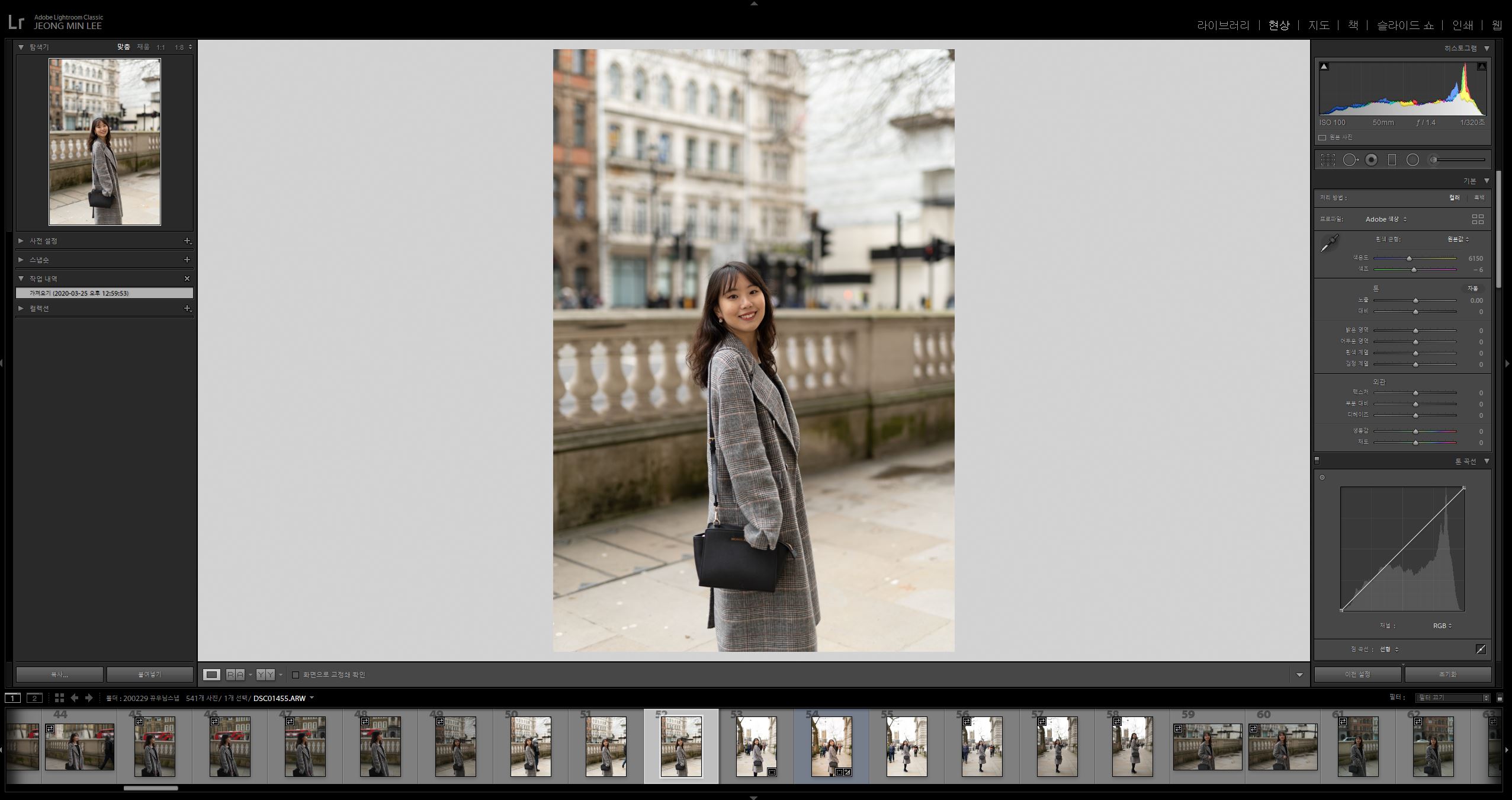Open the RGB channel dropdown in tone curve

tap(1442, 626)
